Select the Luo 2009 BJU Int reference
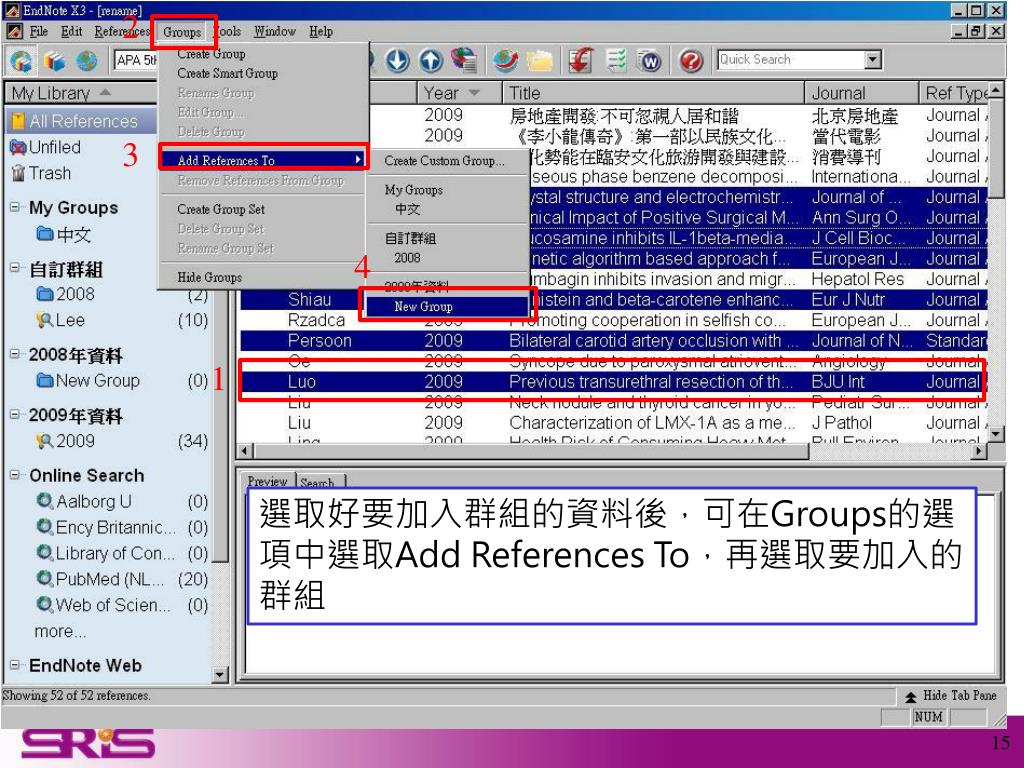The width and height of the screenshot is (1024, 768). coord(612,381)
